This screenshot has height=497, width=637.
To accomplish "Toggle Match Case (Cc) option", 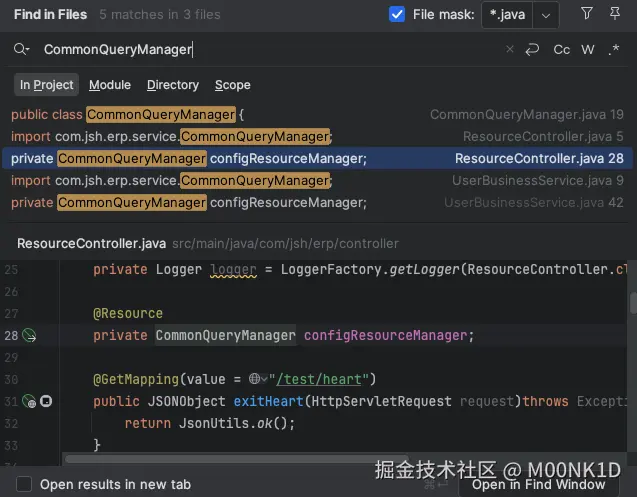I will 561,50.
